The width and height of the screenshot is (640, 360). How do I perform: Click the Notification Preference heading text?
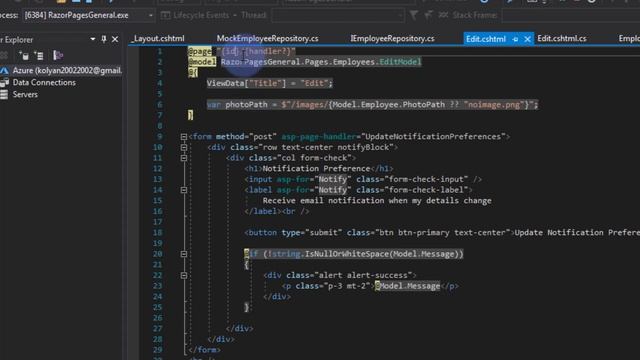click(x=316, y=169)
